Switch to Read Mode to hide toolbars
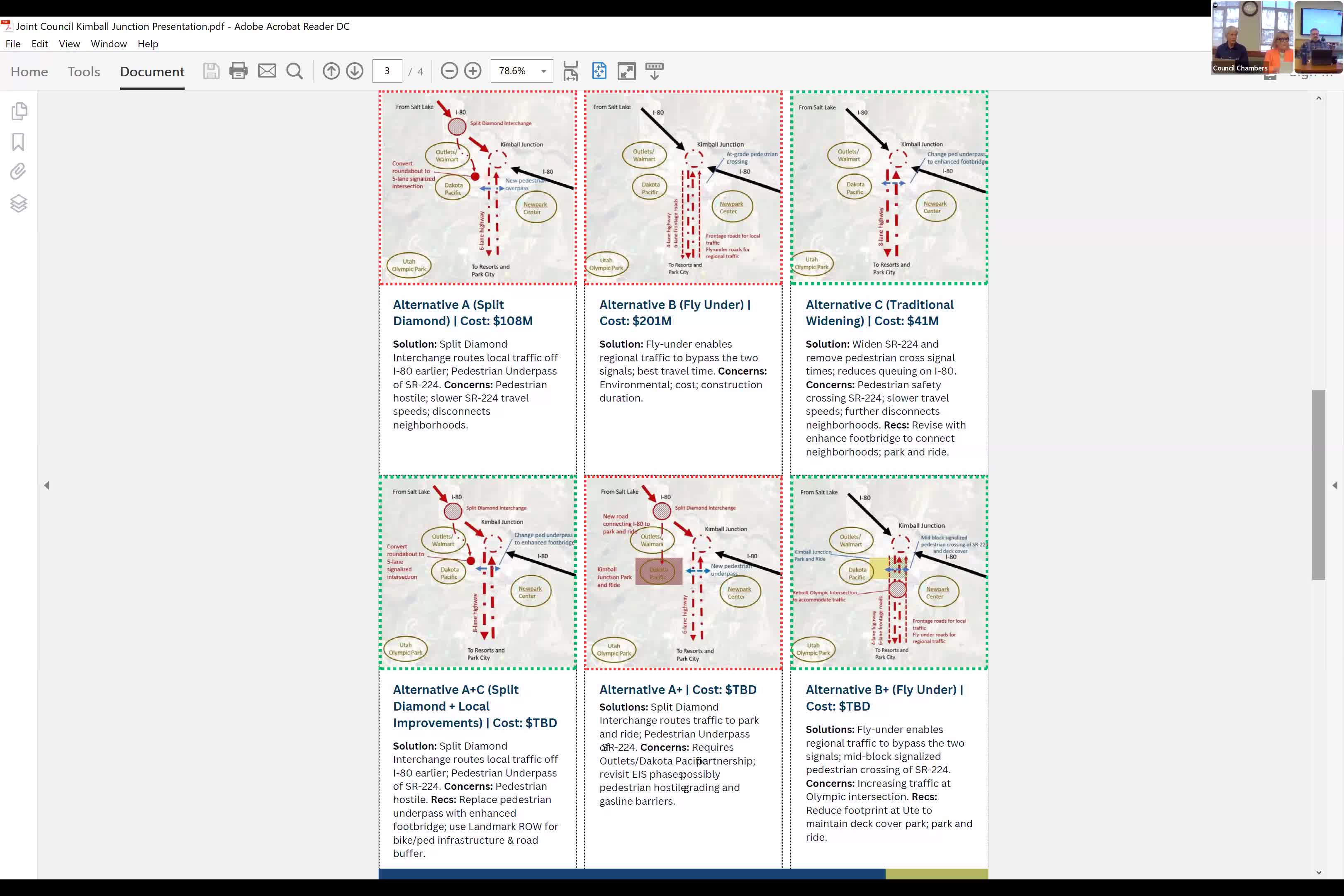Image resolution: width=1344 pixels, height=896 pixels. click(654, 71)
